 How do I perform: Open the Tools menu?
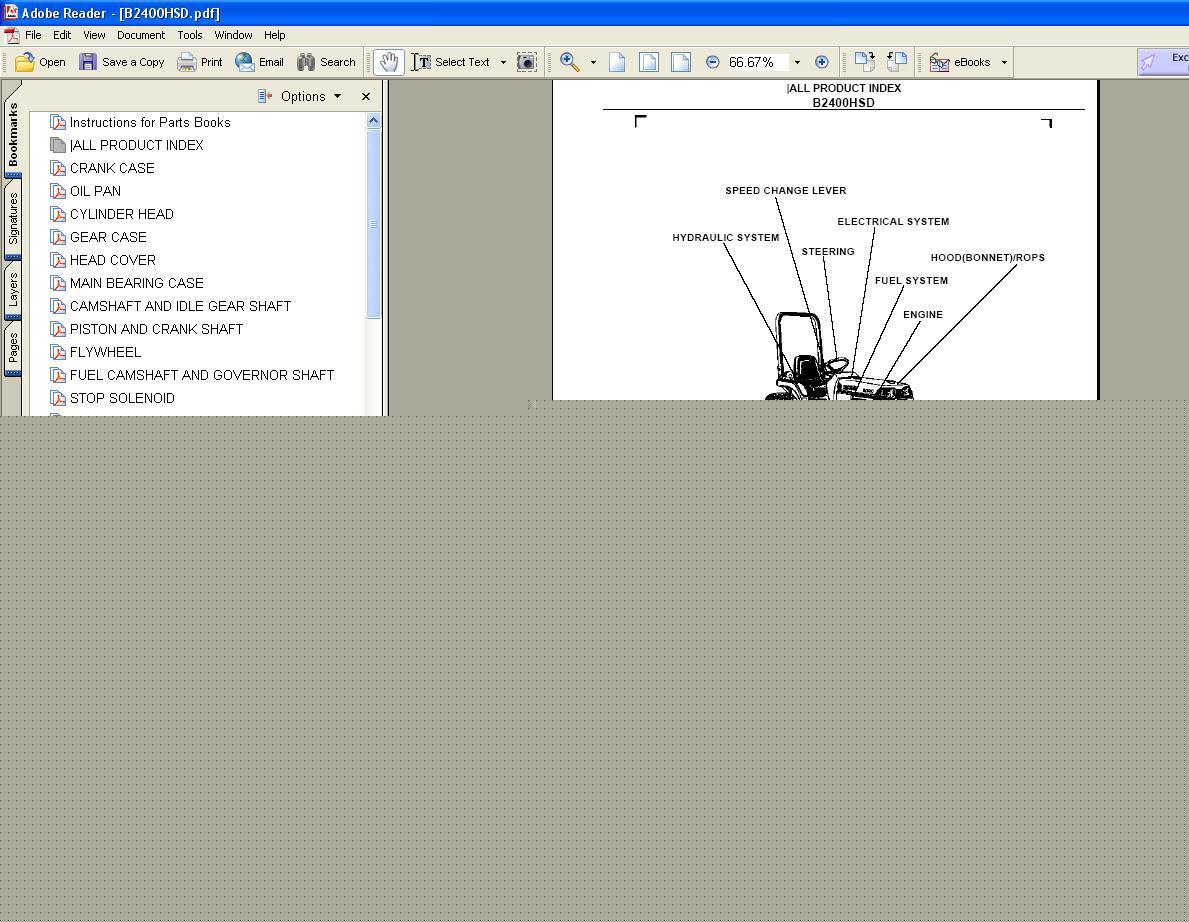189,35
